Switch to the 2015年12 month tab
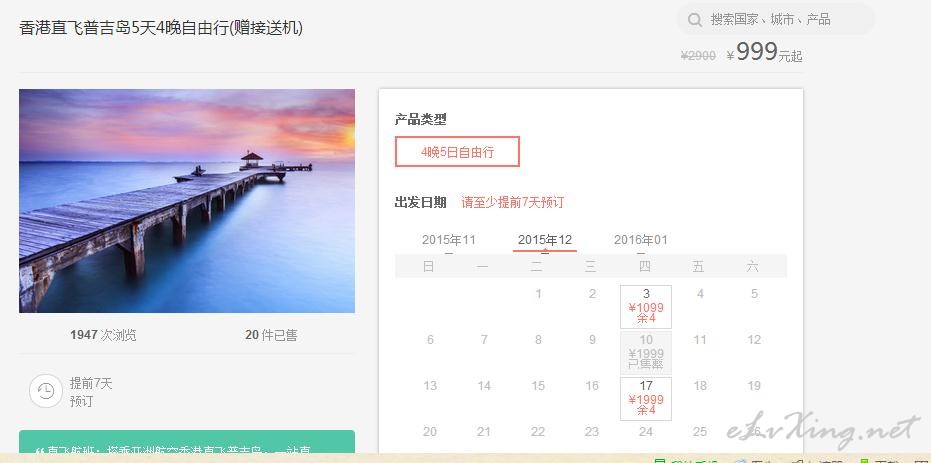The height and width of the screenshot is (463, 931). (x=544, y=240)
